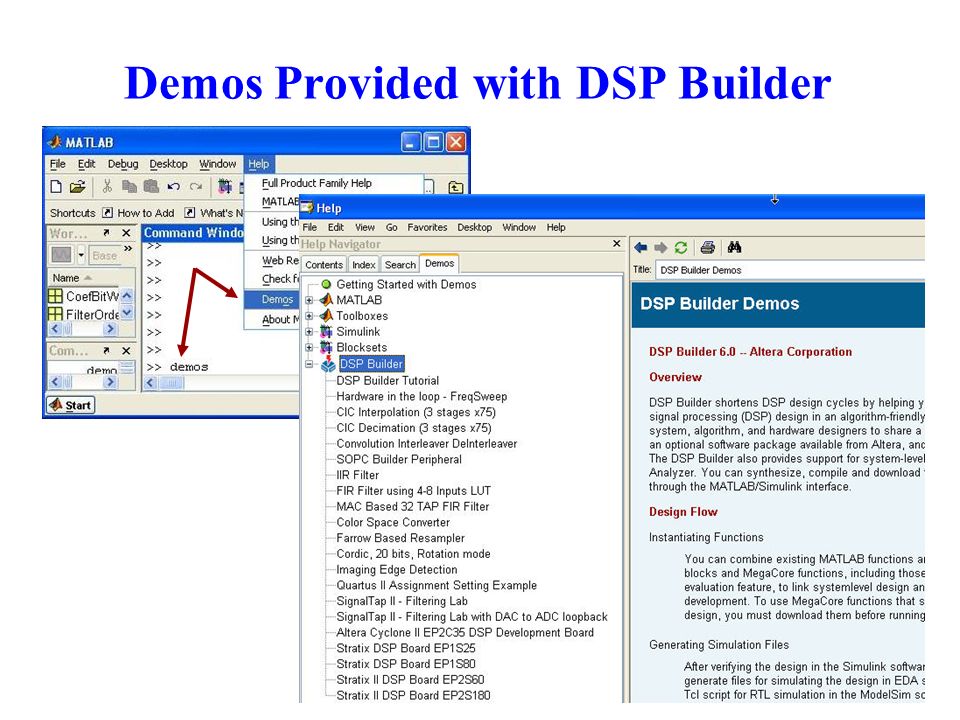The image size is (960, 720).
Task: Select the FilterOrde variable in Workspace
Action: coord(84,314)
